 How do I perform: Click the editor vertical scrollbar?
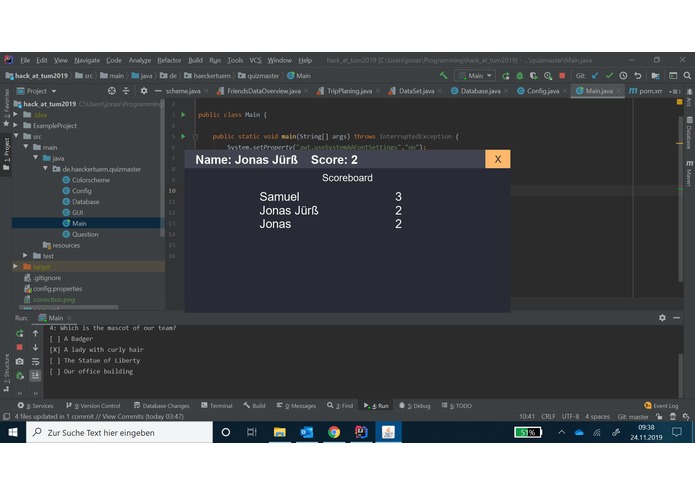click(680, 198)
